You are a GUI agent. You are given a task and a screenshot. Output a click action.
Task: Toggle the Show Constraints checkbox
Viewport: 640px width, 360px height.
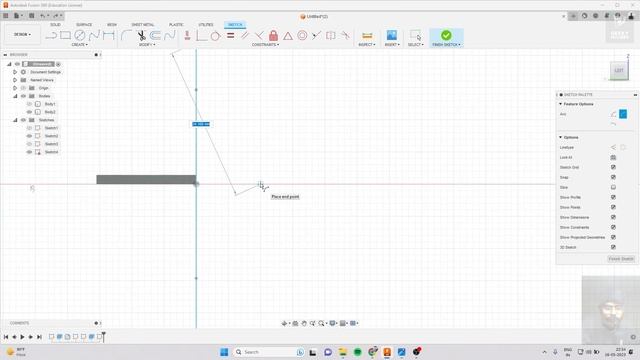click(613, 227)
